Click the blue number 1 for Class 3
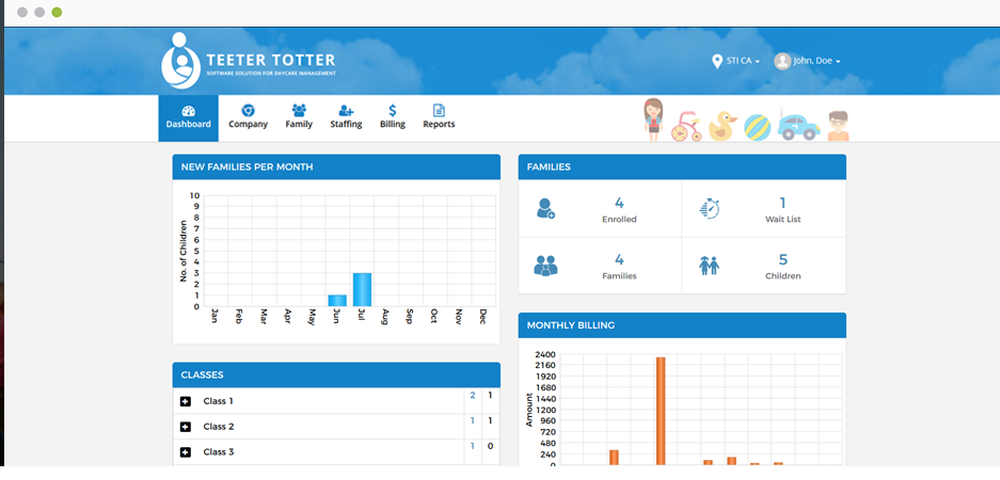The image size is (1000, 480). coord(473,446)
